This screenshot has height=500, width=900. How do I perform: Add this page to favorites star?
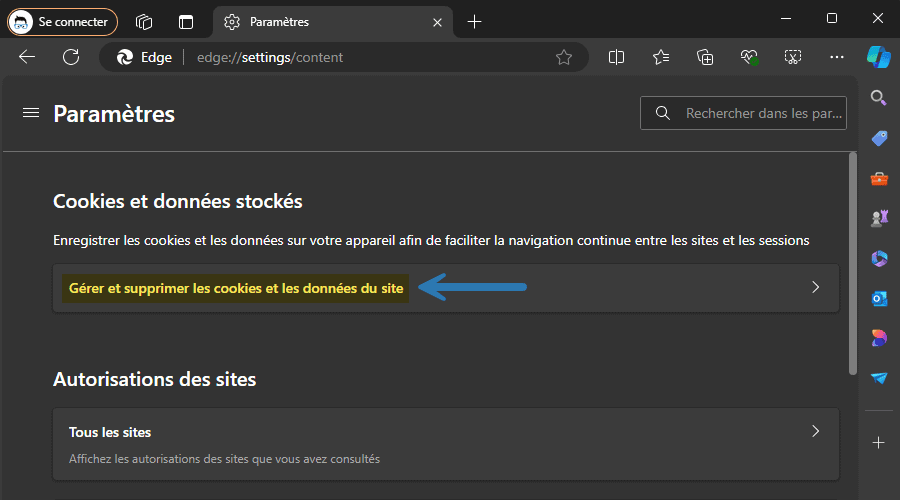click(564, 57)
